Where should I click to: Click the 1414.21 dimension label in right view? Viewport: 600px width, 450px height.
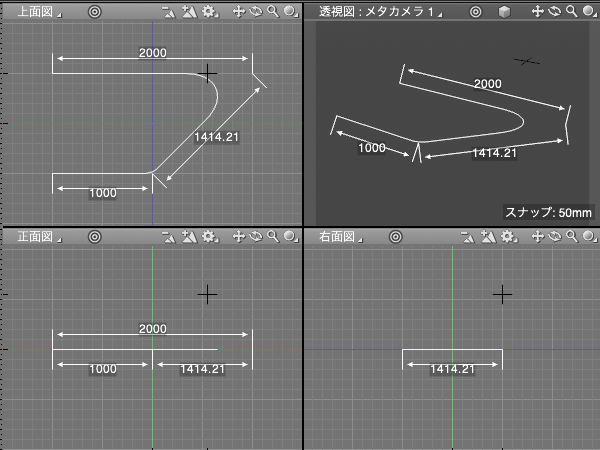(x=452, y=369)
